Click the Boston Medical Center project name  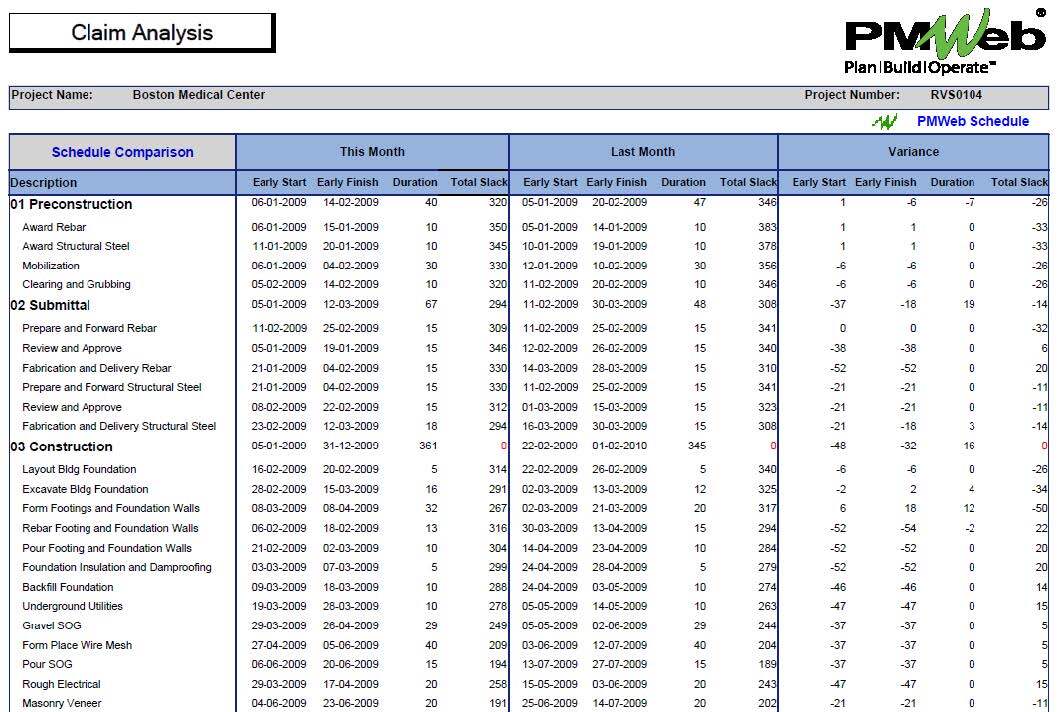point(199,96)
